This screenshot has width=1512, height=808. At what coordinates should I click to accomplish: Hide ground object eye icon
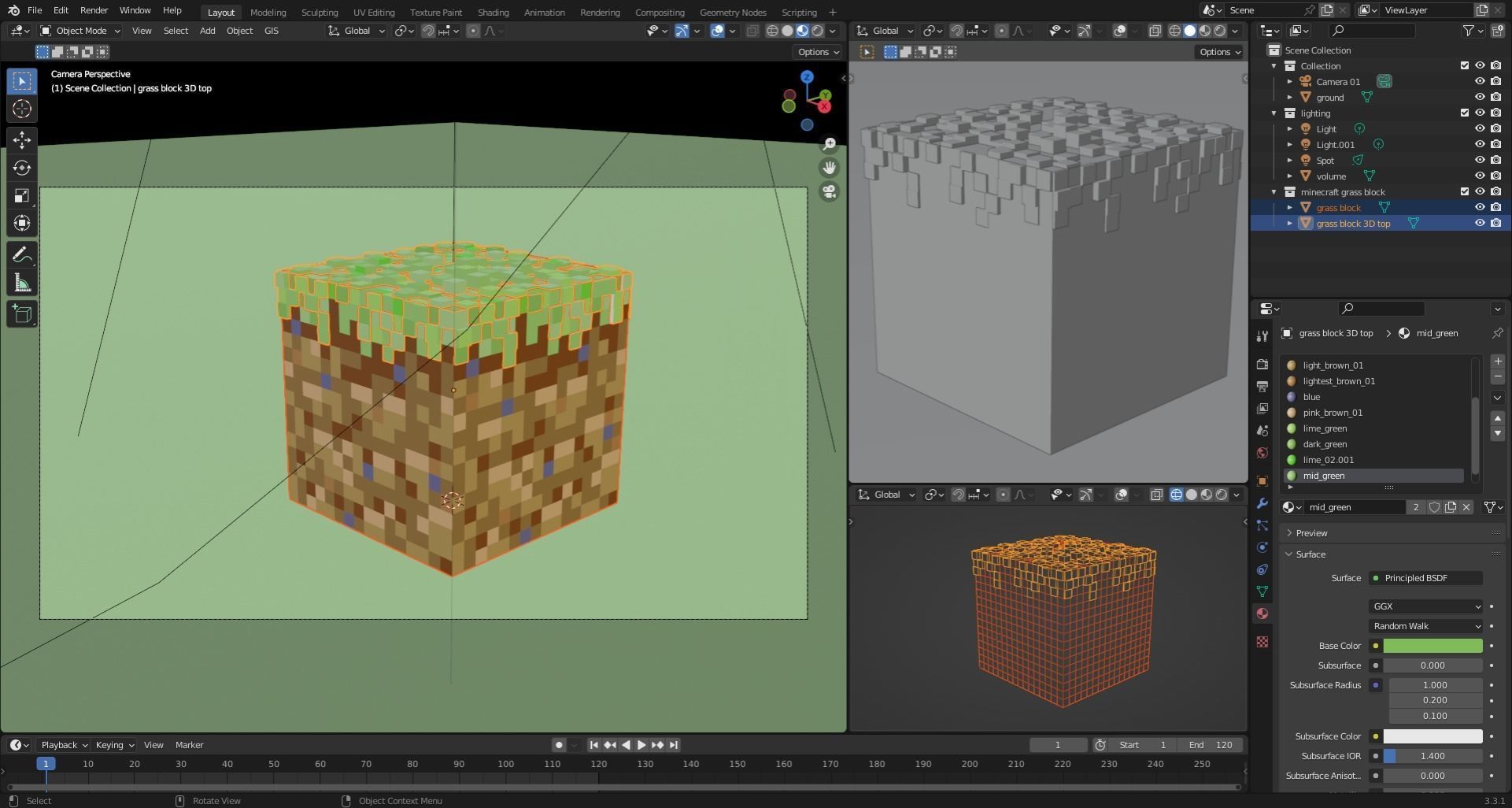click(x=1480, y=98)
